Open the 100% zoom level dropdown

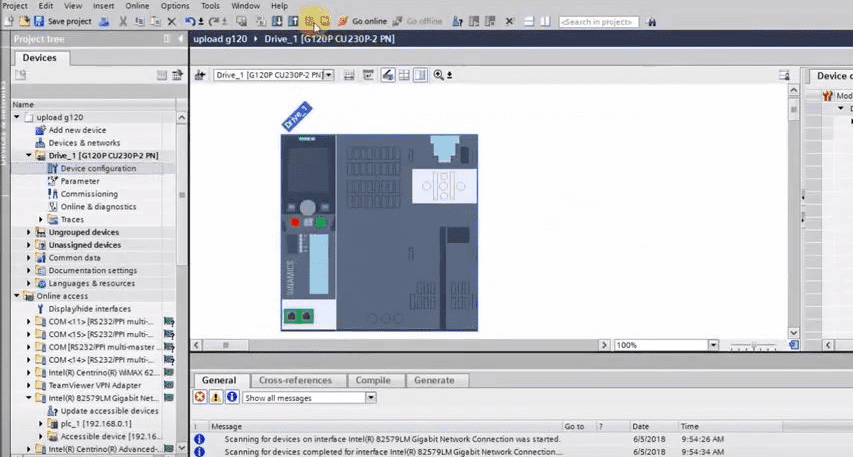pyautogui.click(x=713, y=345)
